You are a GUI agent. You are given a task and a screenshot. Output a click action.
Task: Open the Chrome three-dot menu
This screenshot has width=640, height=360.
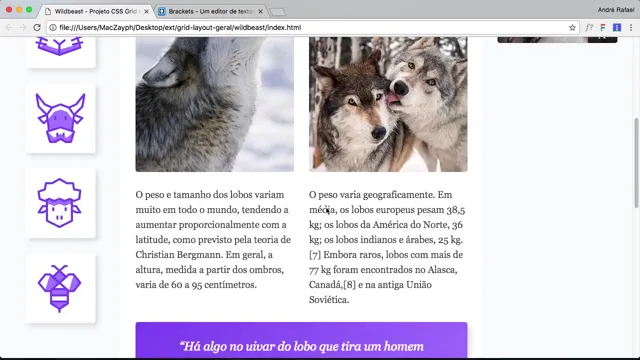631,27
